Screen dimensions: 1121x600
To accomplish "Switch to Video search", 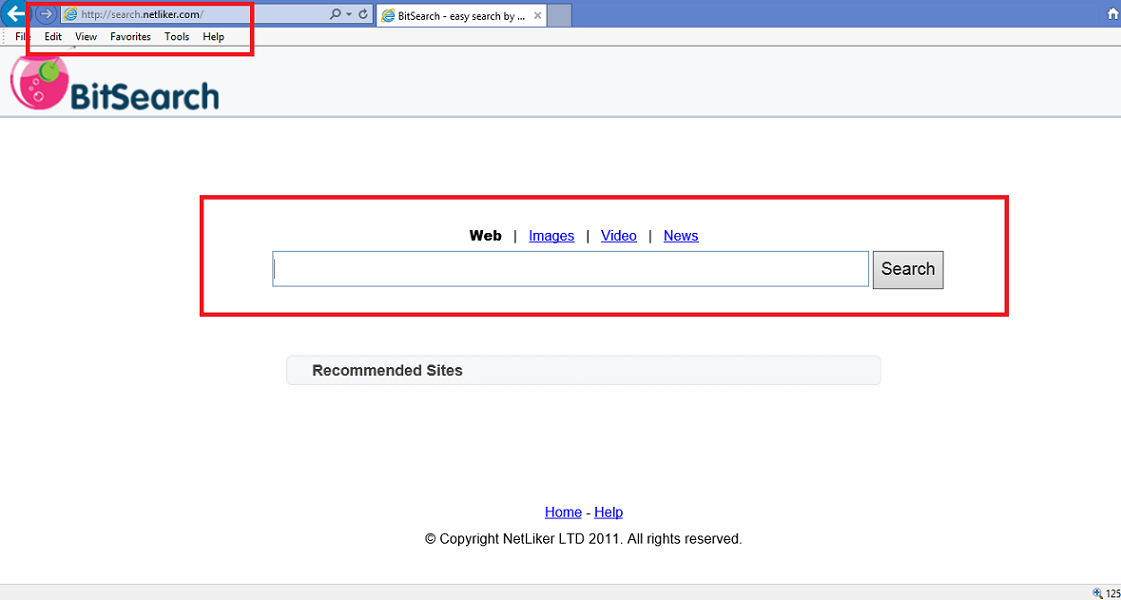I will [618, 236].
